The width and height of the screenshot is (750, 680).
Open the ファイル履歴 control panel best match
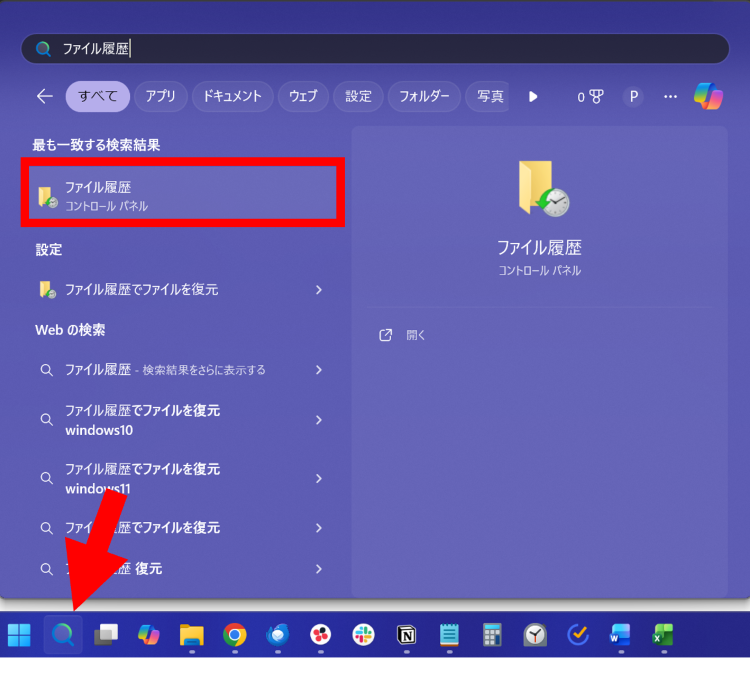click(183, 193)
